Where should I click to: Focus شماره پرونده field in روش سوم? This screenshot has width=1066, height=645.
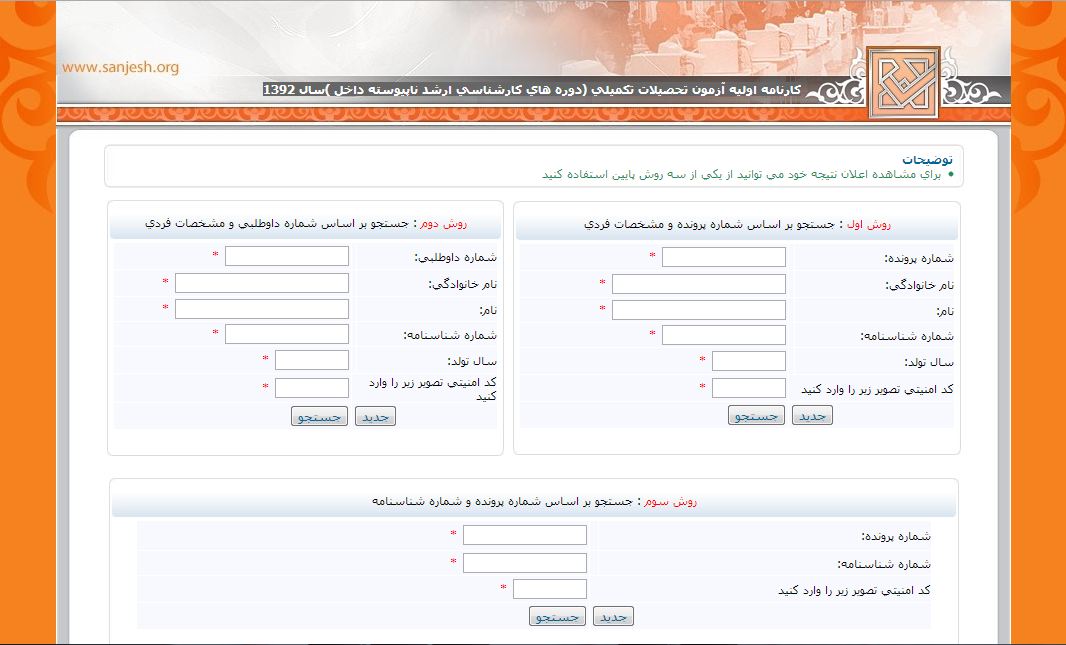pos(524,535)
